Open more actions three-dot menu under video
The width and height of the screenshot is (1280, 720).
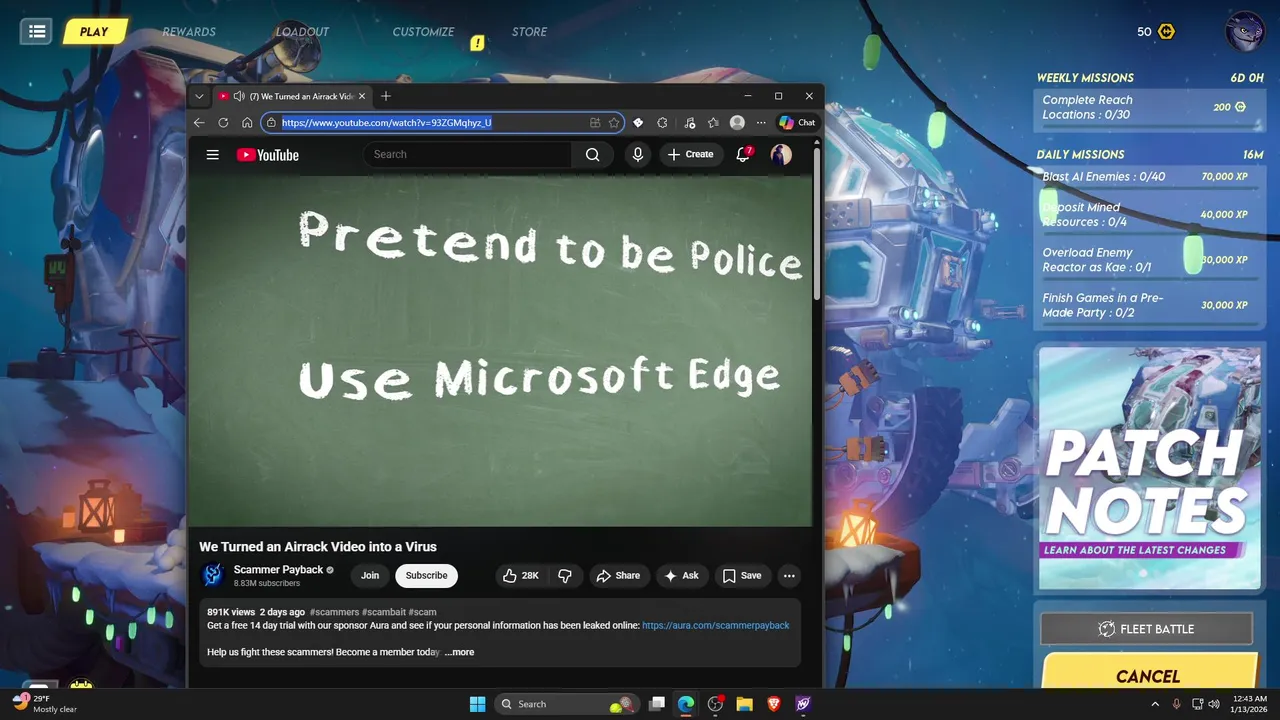pos(789,575)
